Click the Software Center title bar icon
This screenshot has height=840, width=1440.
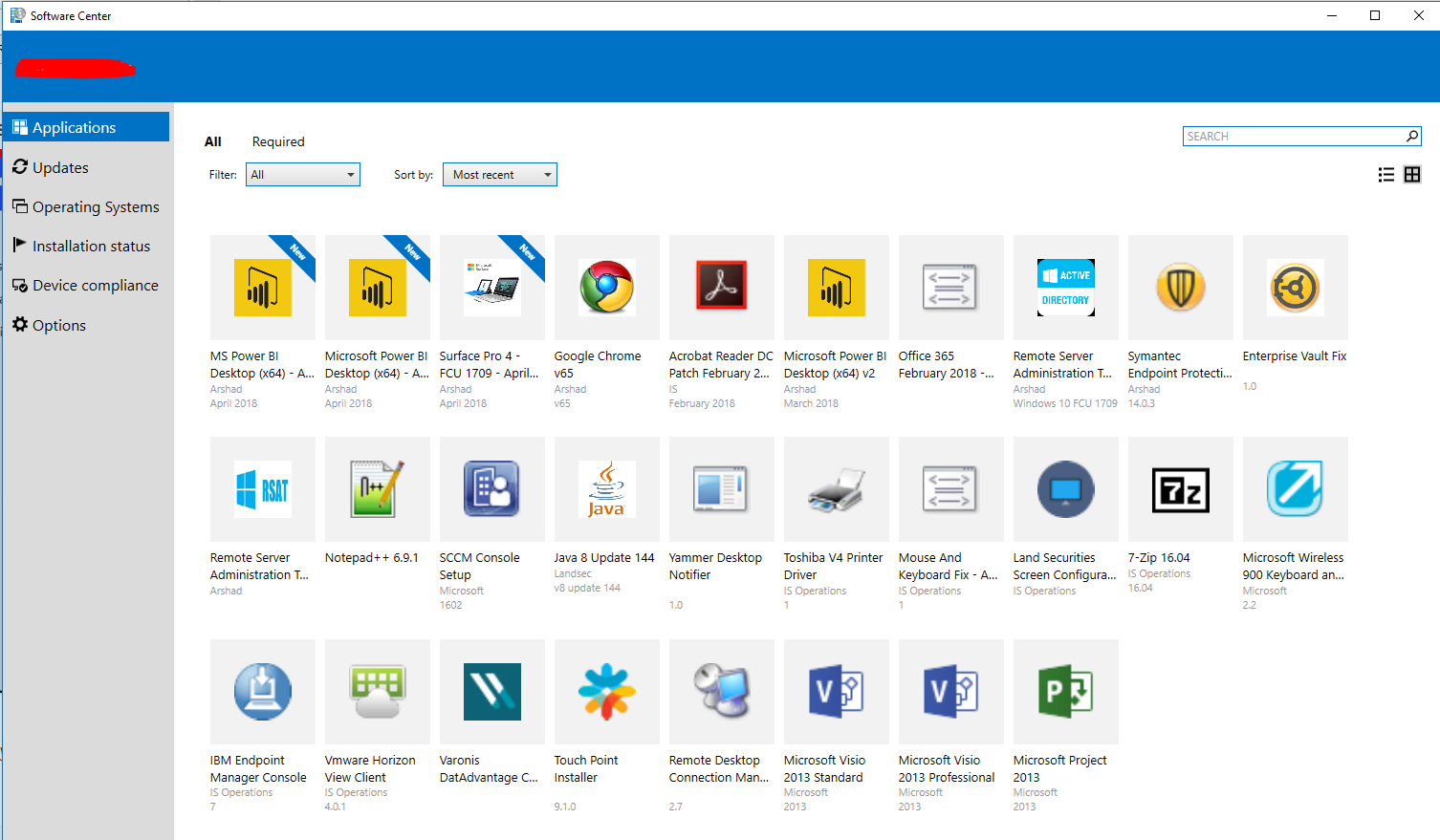[x=17, y=15]
